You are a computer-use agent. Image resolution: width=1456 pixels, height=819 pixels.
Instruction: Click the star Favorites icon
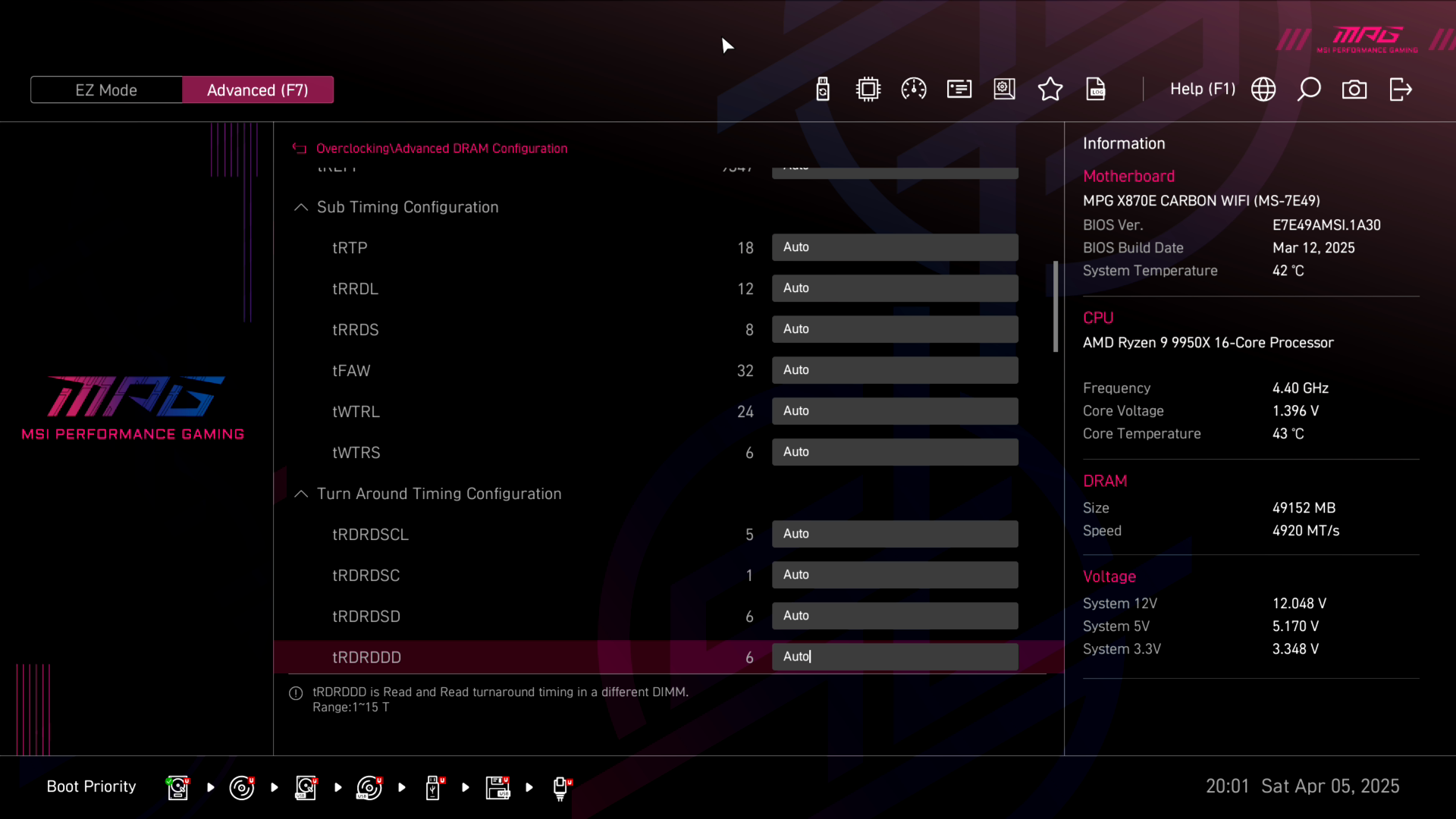[x=1050, y=89]
